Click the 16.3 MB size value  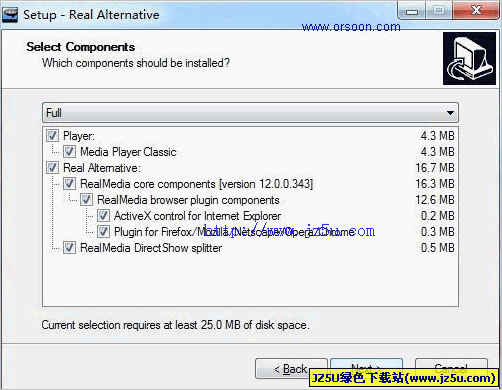[x=435, y=184]
